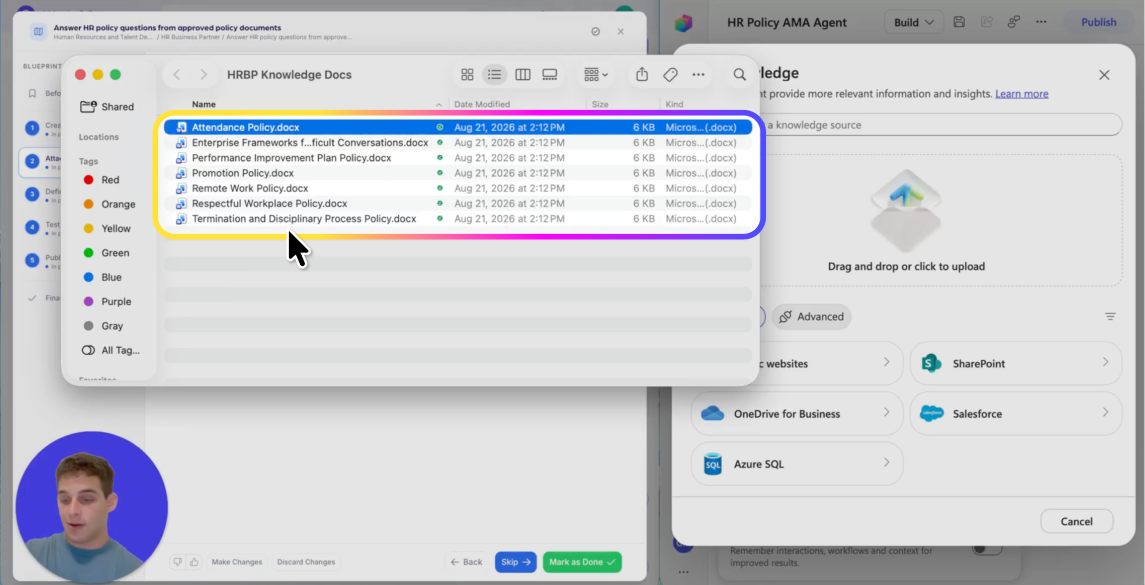Open the agent header ellipsis menu
The height and width of the screenshot is (585, 1145).
1041,23
